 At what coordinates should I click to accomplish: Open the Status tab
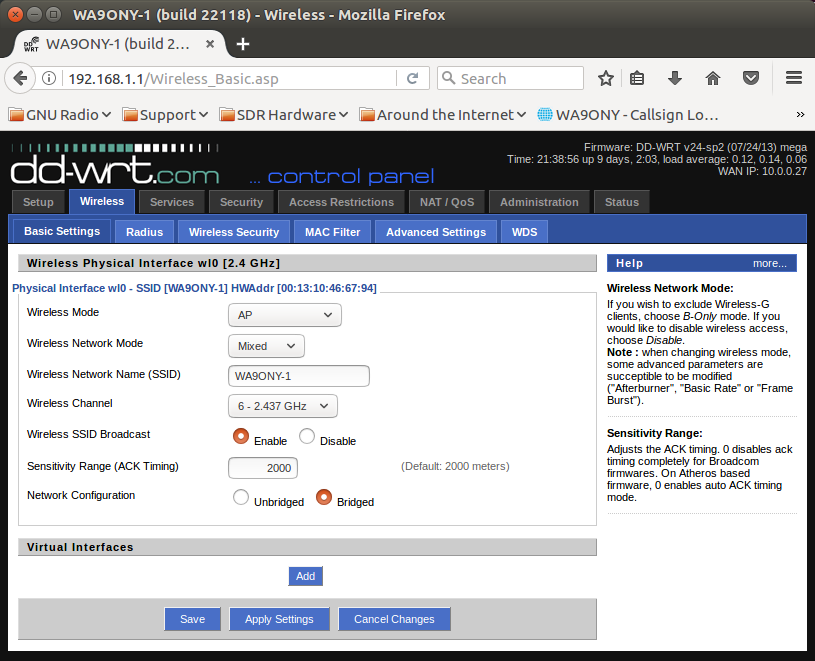tap(622, 202)
